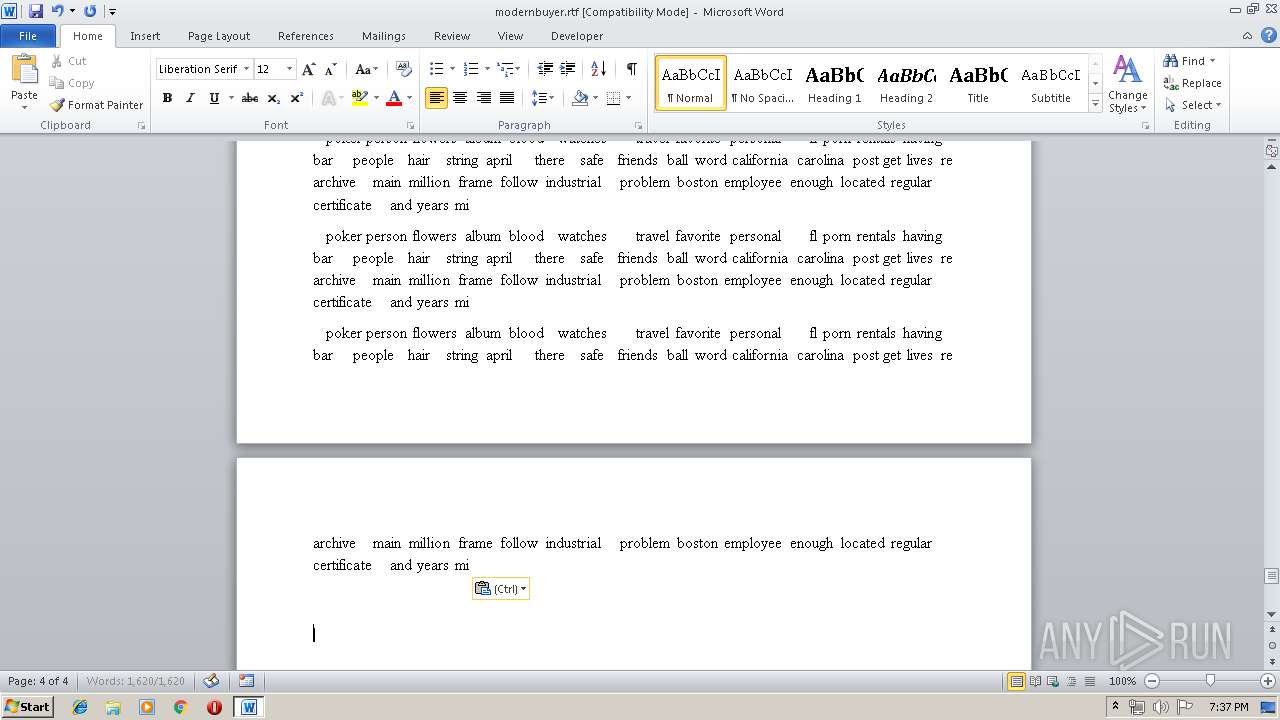Click the zoom slider handle
1280x720 pixels.
pos(1210,681)
